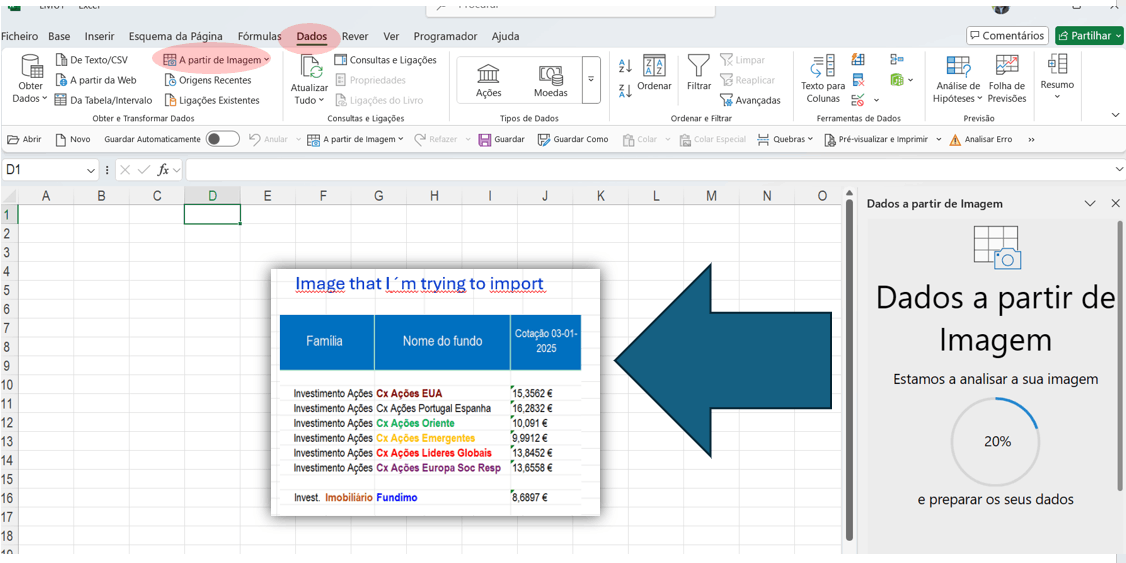The image size is (1126, 563).
Task: Switch to the Rever tab
Action: pos(355,36)
